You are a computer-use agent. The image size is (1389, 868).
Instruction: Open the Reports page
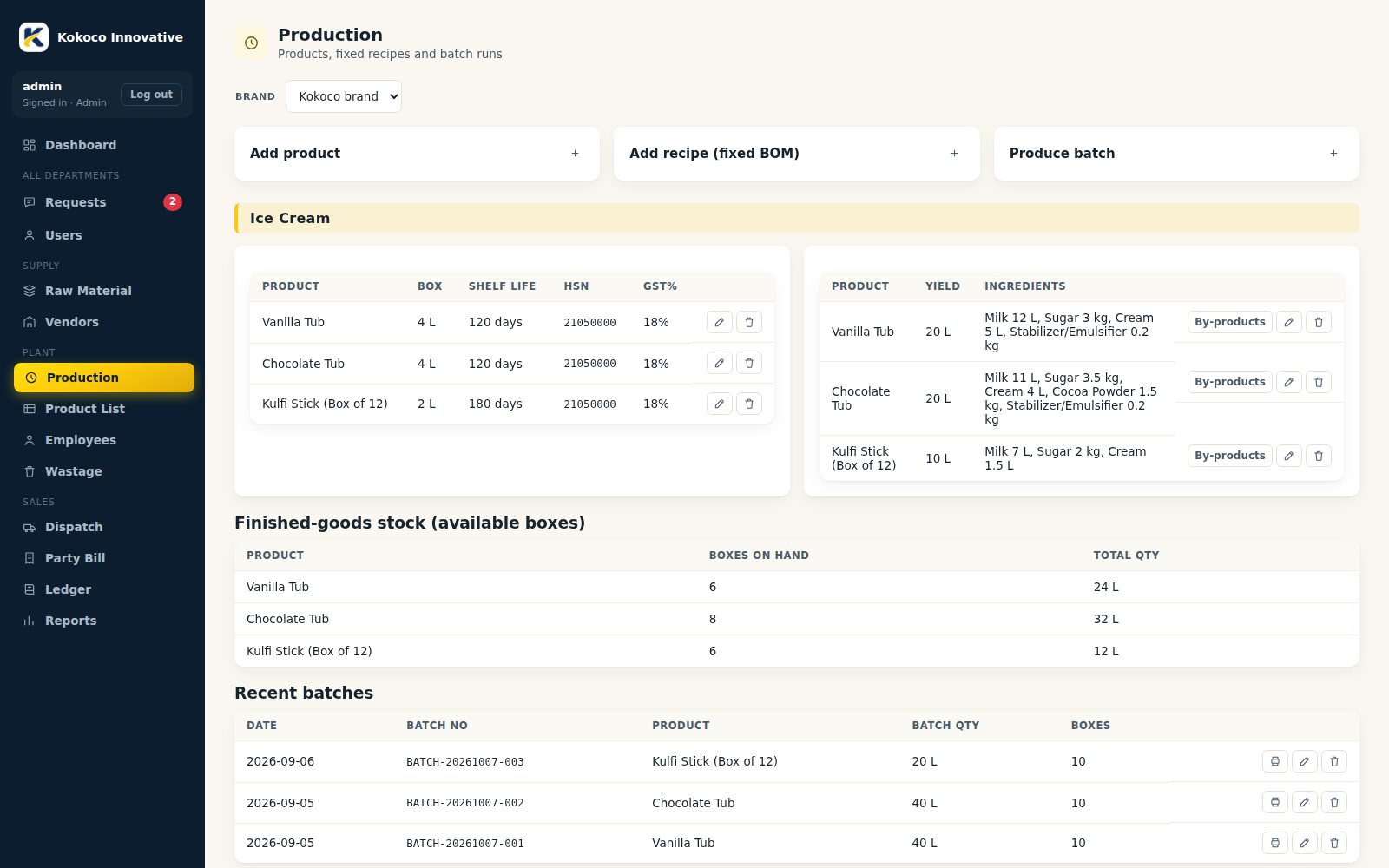104,621
